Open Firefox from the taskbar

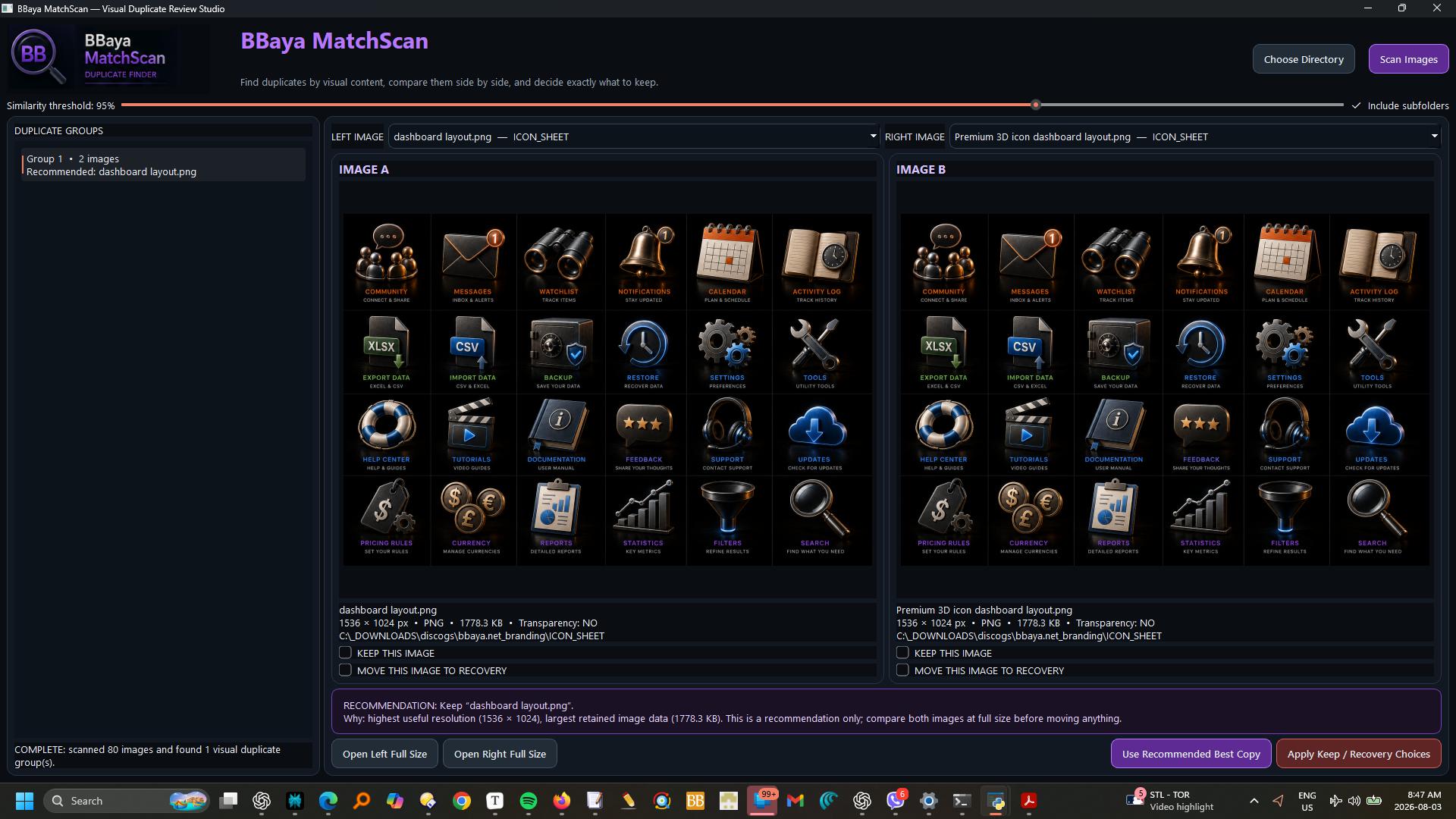click(x=562, y=801)
